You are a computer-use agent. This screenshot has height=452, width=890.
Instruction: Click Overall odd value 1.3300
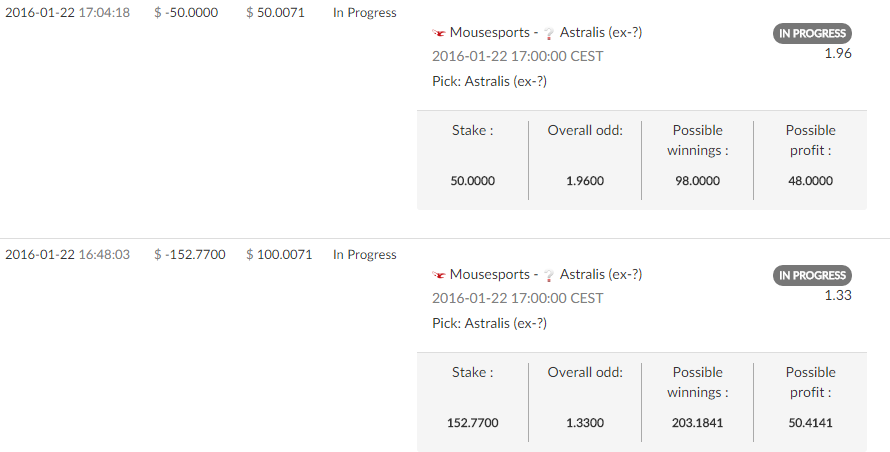click(585, 423)
